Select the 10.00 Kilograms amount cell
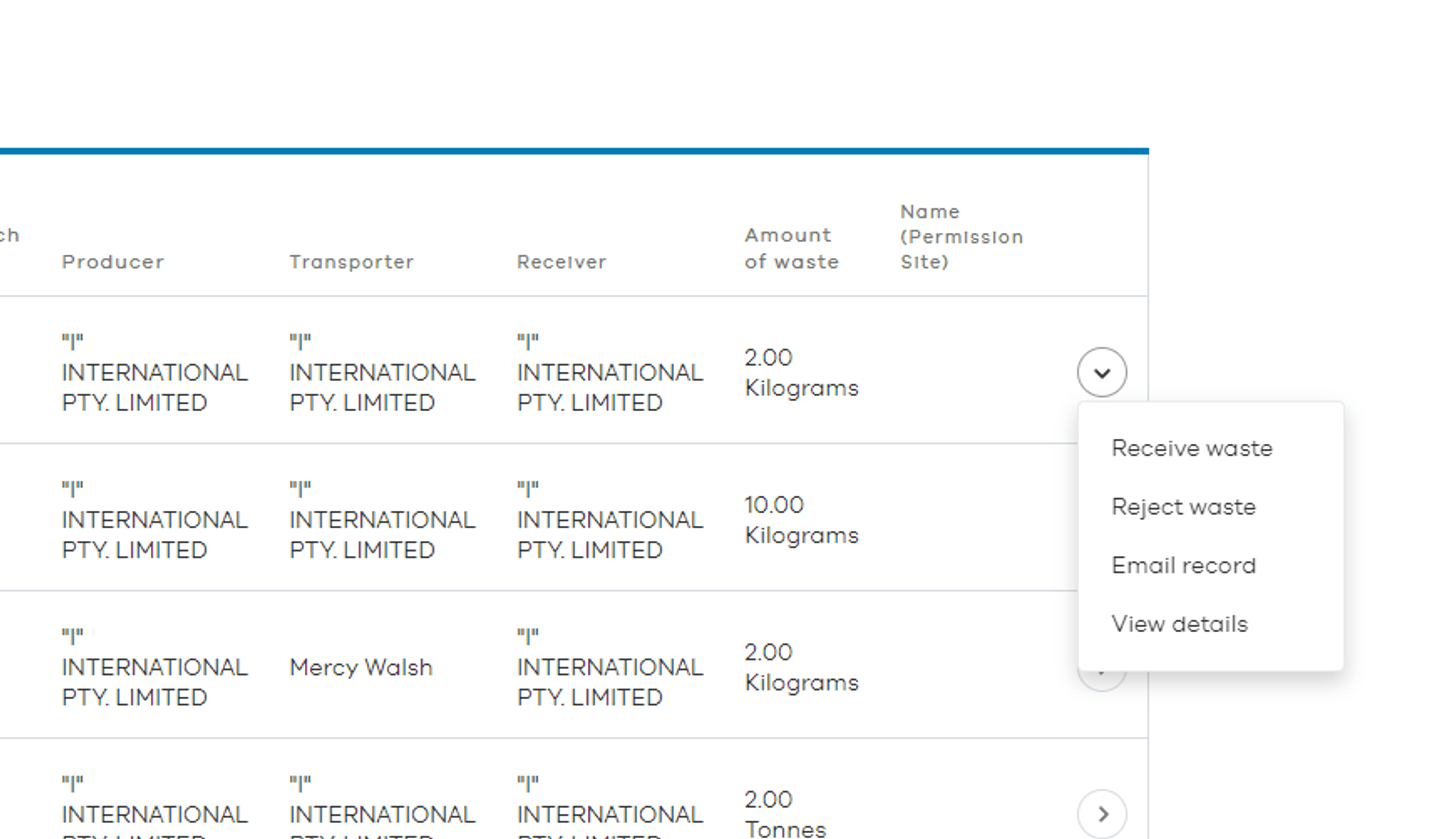The image size is (1440, 839). pyautogui.click(x=801, y=520)
